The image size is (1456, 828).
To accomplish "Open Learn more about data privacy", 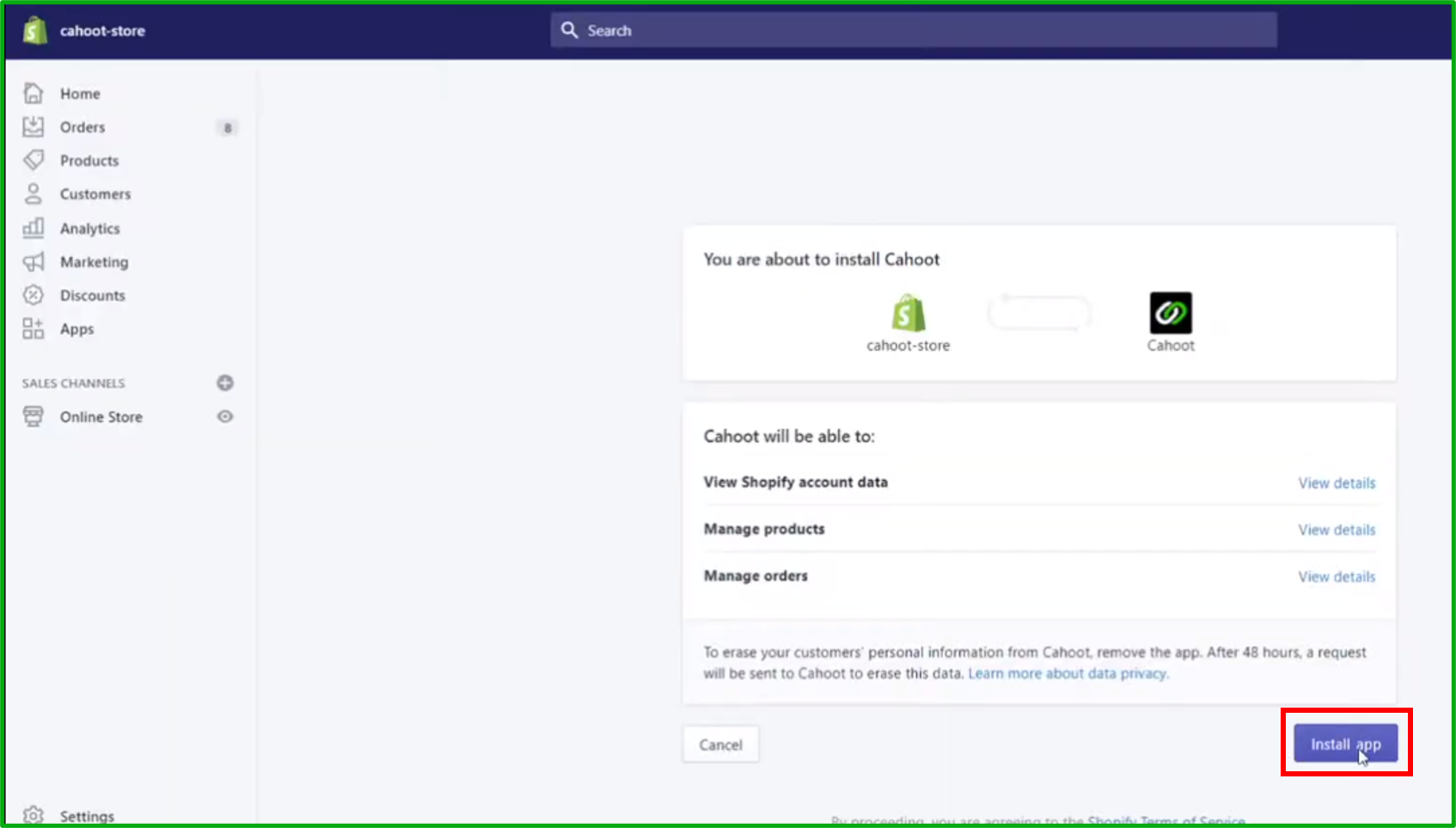I will (x=1068, y=673).
